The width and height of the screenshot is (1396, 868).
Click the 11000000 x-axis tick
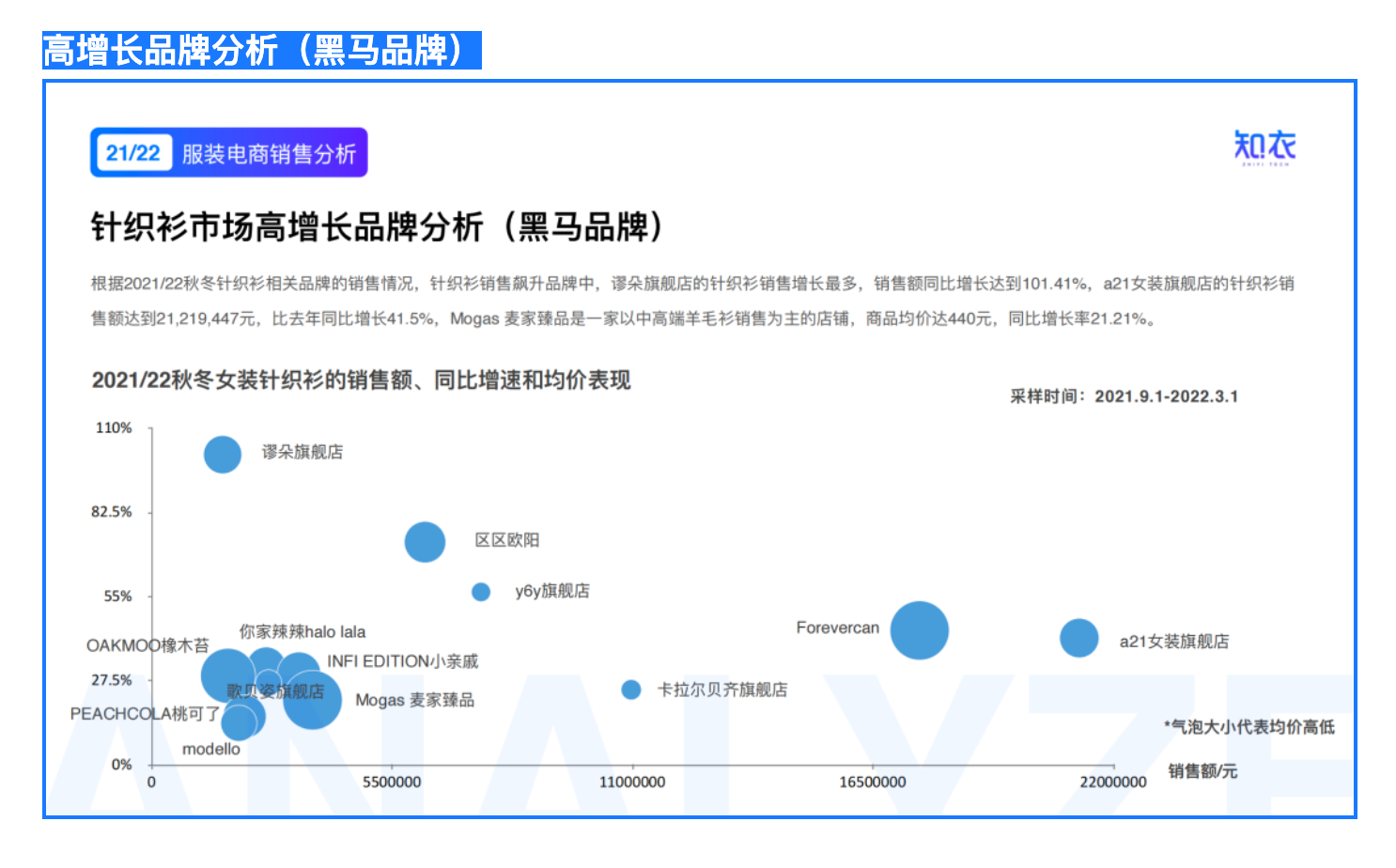632,783
